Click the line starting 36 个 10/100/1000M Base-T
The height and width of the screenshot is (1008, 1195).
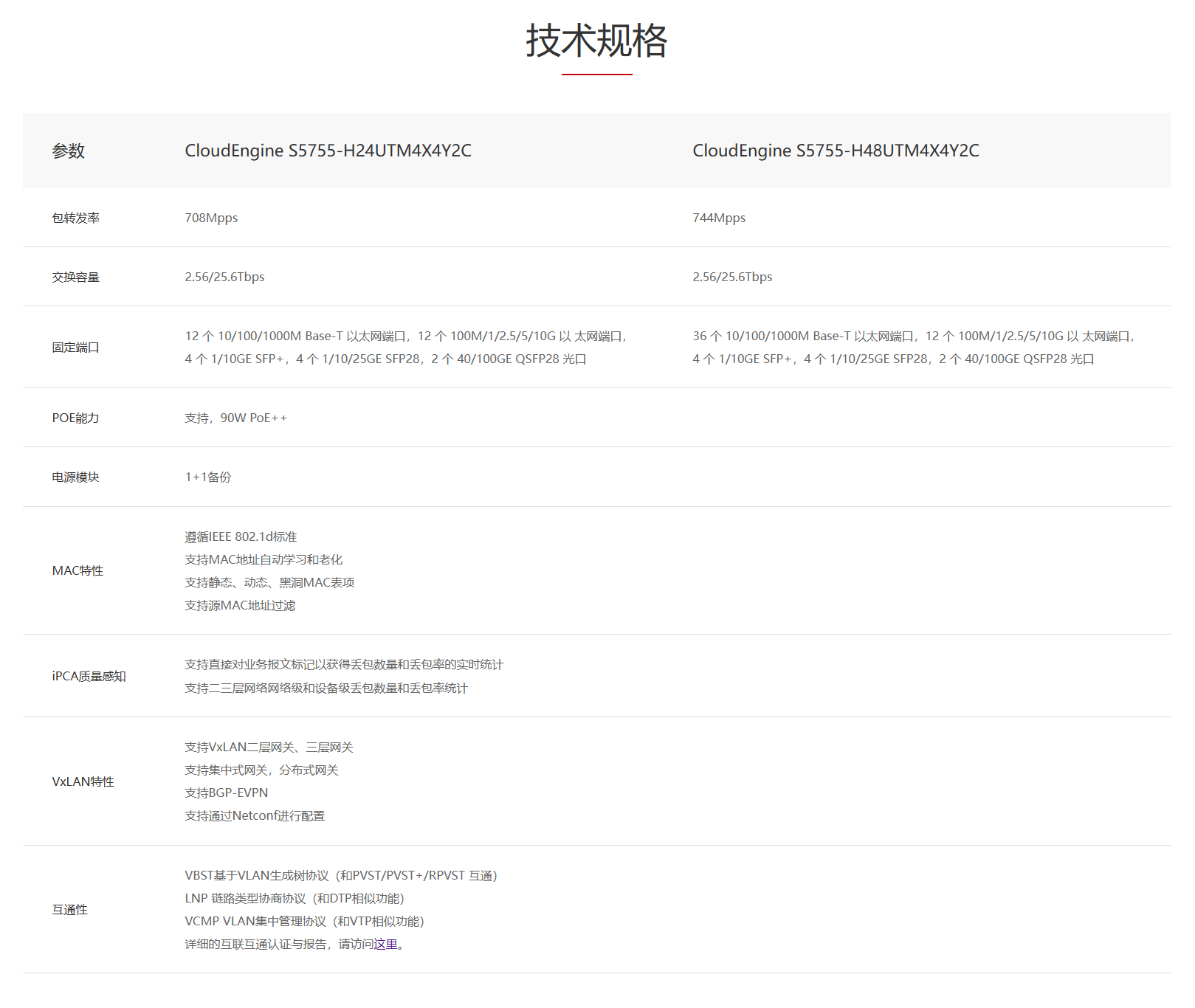point(915,336)
